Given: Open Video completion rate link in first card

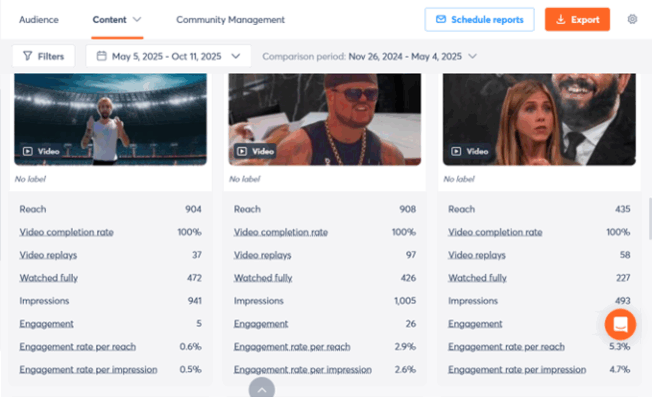Looking at the screenshot, I should point(67,232).
